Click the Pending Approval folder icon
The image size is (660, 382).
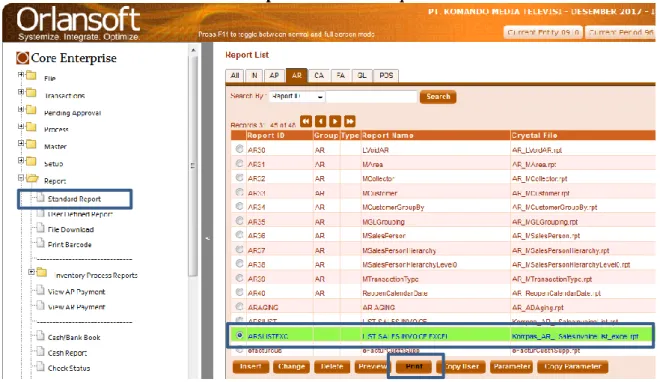click(x=31, y=111)
